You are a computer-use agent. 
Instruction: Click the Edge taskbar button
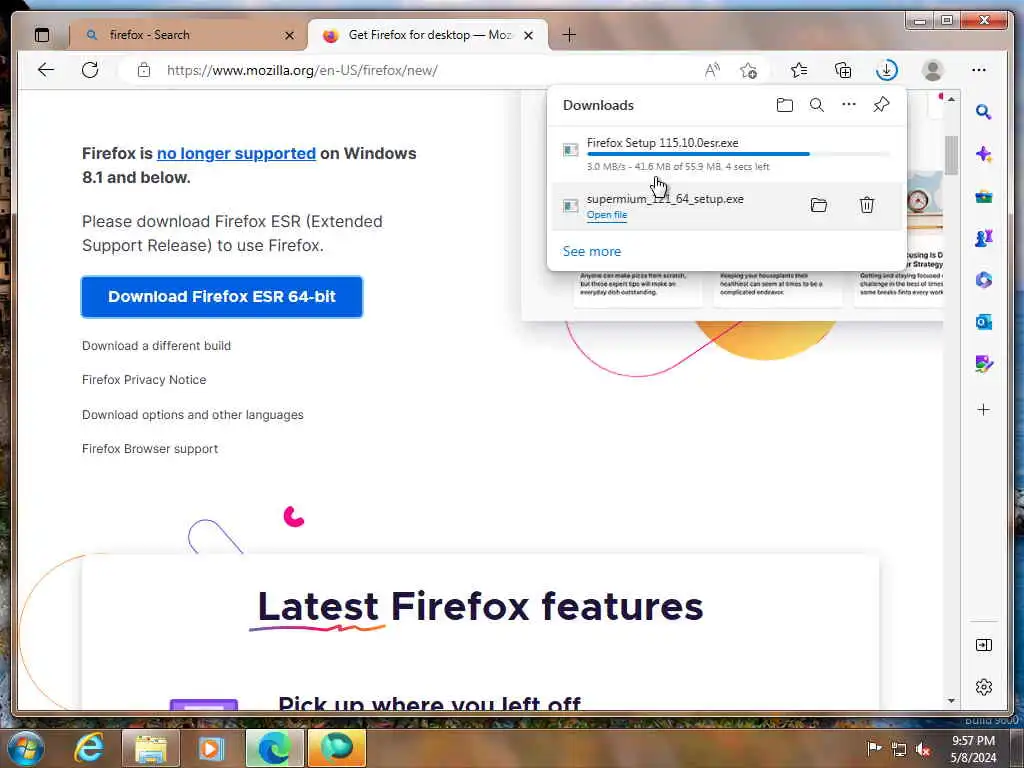tap(274, 748)
